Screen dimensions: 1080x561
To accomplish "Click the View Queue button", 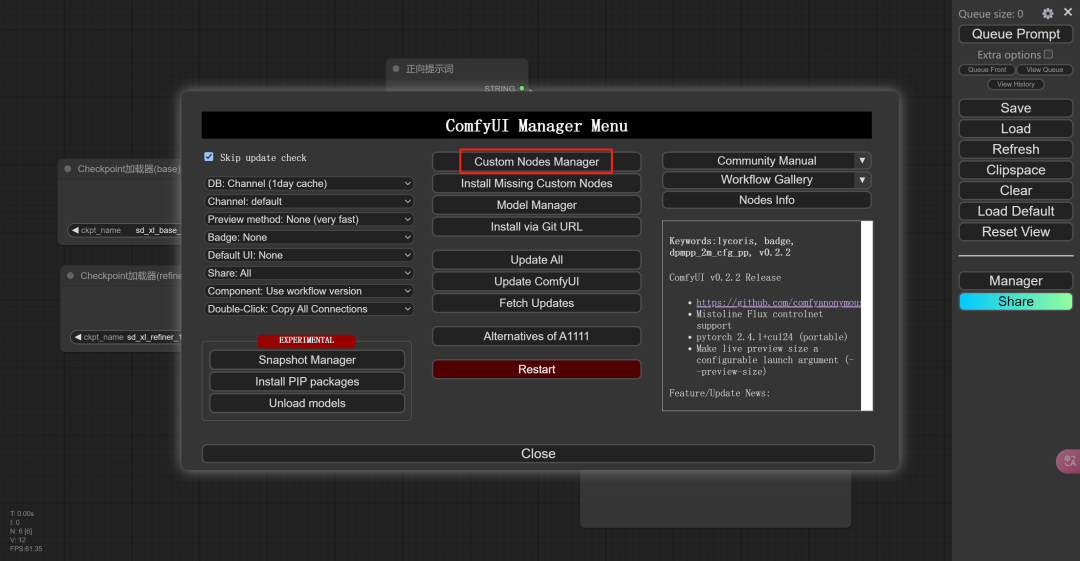I will (x=1044, y=70).
